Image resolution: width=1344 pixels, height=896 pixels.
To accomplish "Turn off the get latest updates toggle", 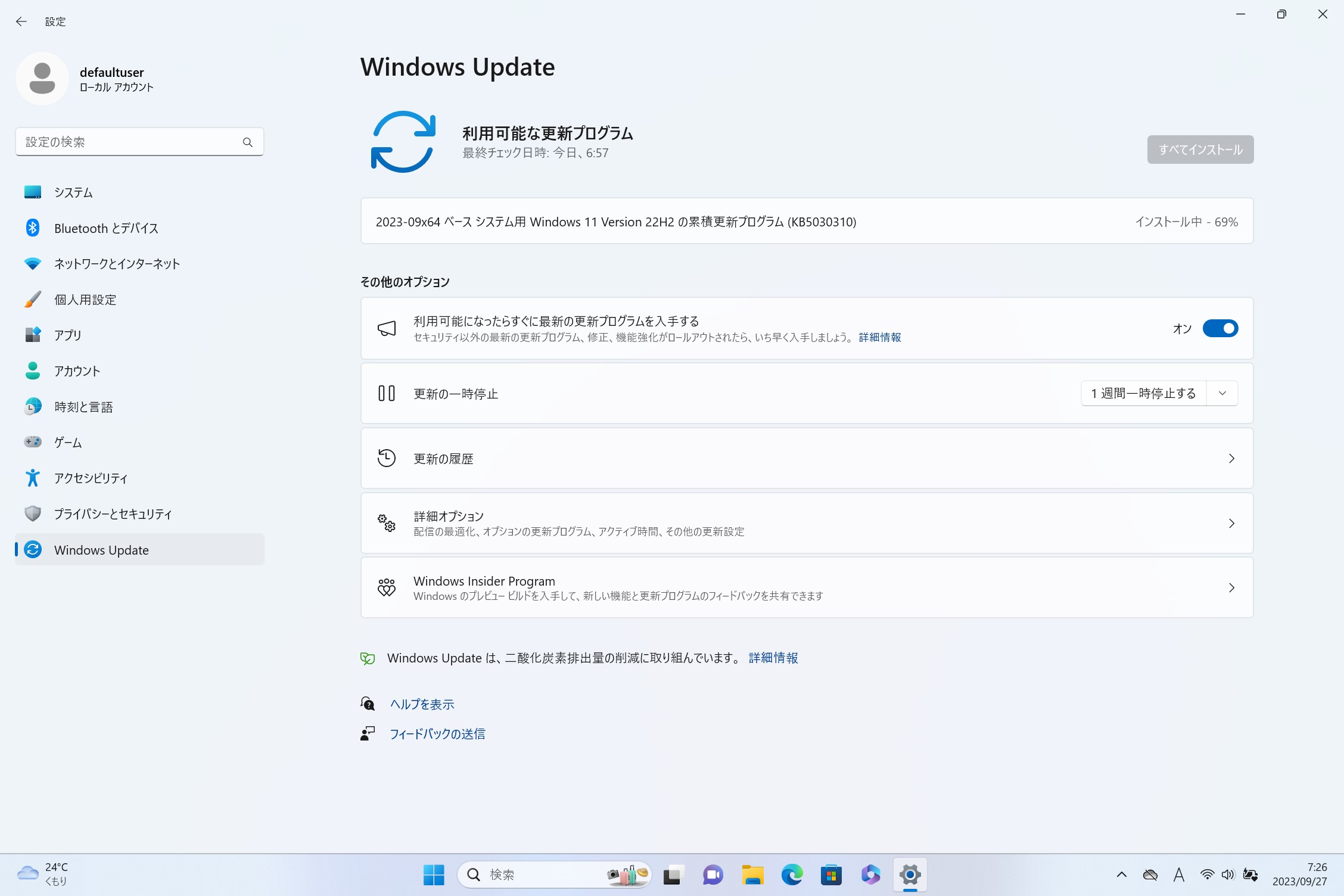I will (x=1220, y=329).
